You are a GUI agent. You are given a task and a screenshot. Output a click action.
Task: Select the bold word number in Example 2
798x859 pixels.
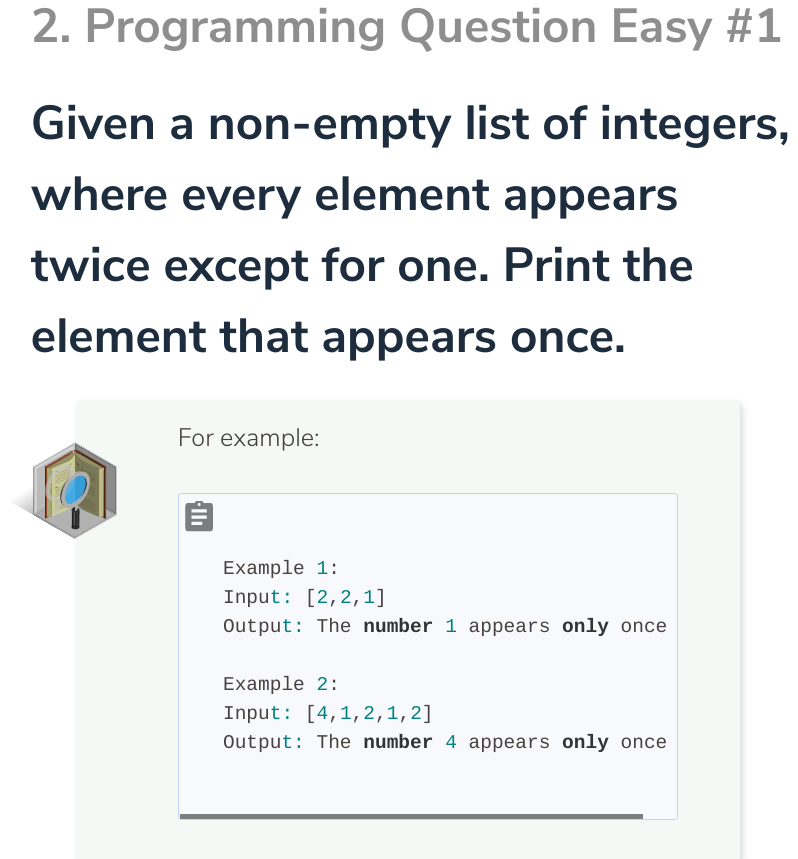[395, 742]
